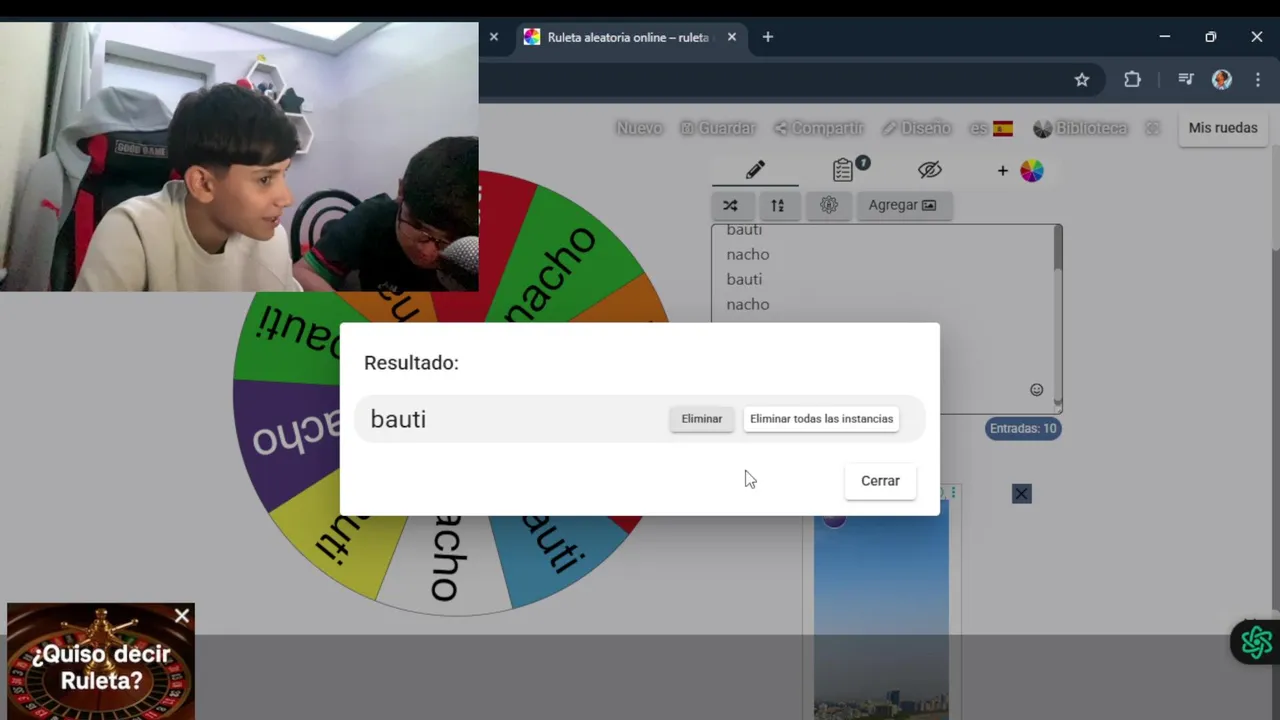Toggle the hide entries eye icon
1280x720 pixels.
pyautogui.click(x=930, y=170)
